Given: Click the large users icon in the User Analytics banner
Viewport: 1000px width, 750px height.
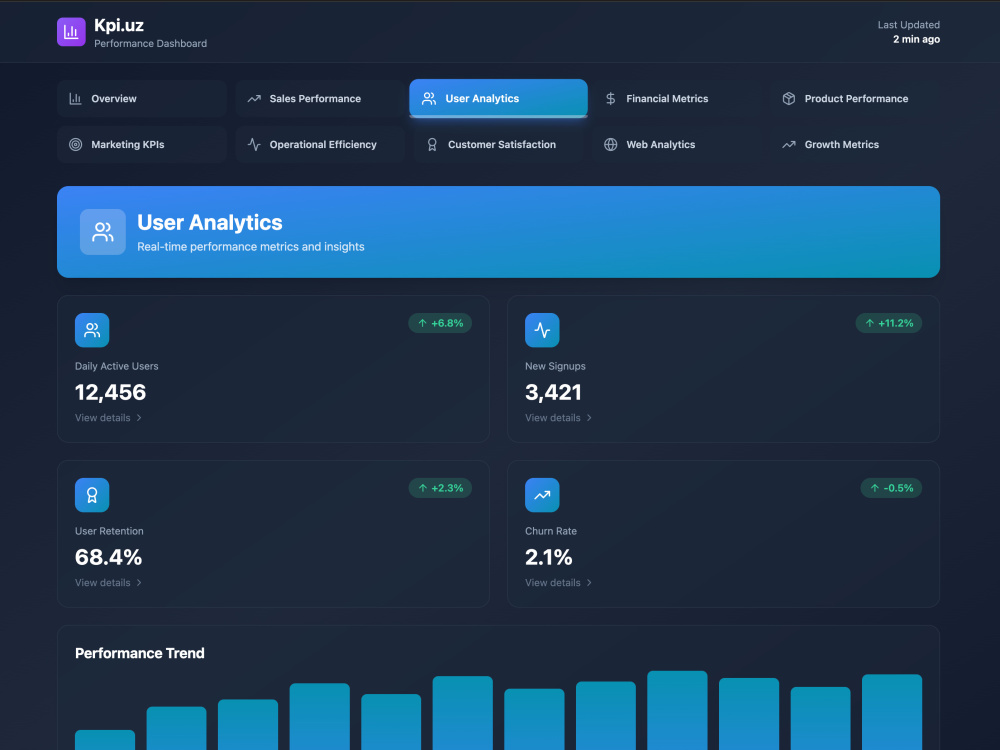Looking at the screenshot, I should (103, 232).
